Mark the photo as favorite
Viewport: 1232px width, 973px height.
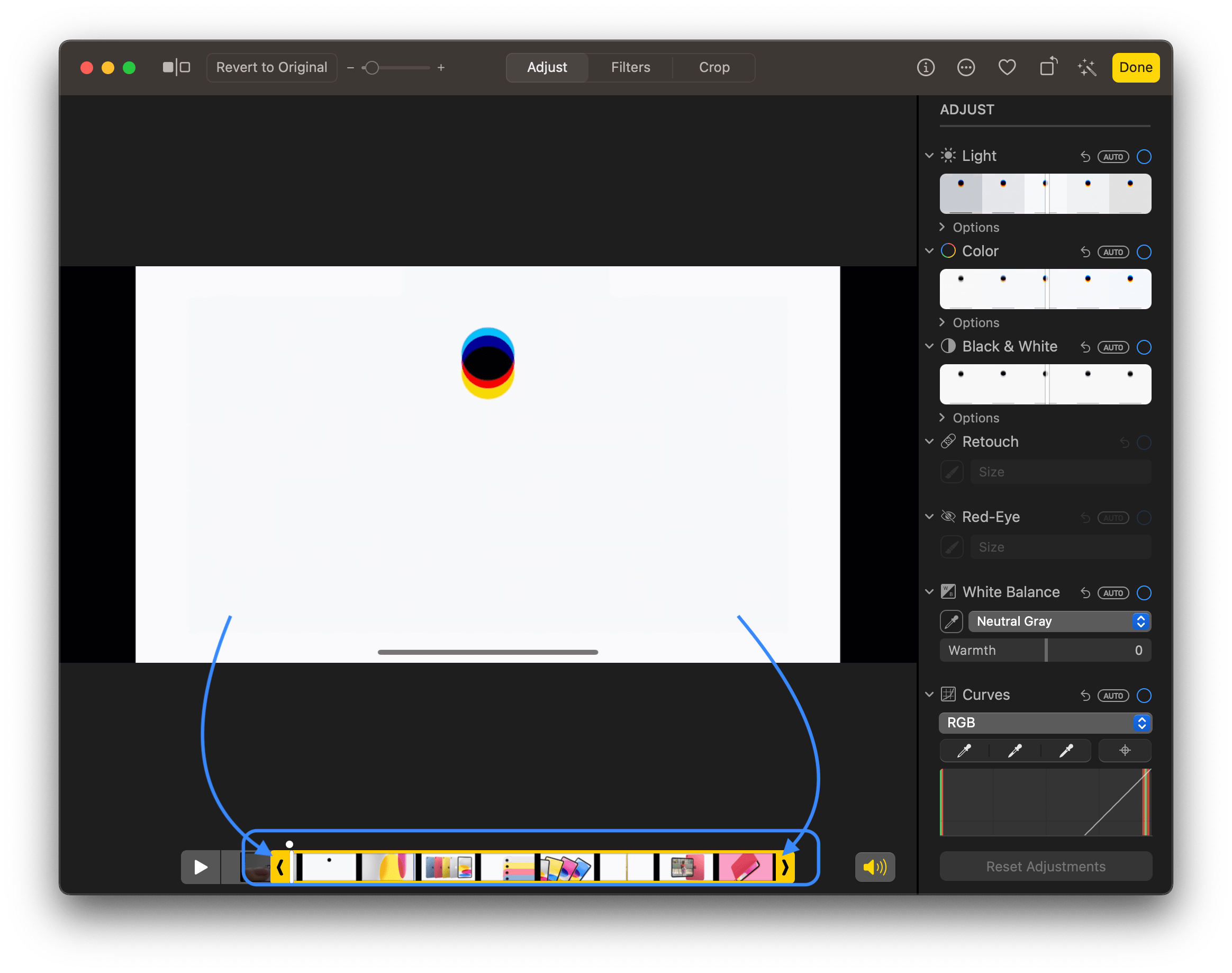[1007, 67]
